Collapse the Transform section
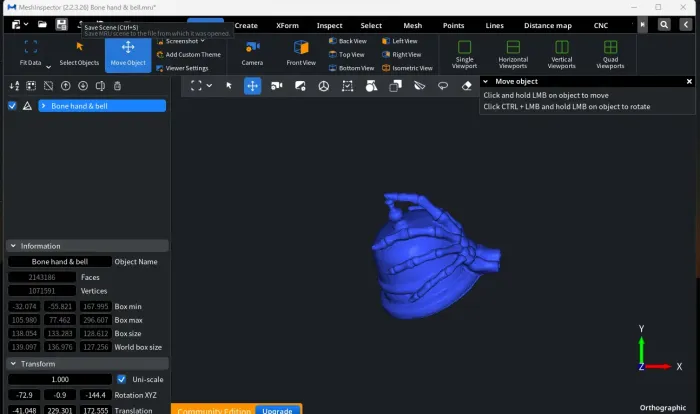This screenshot has width=700, height=414. coord(13,364)
